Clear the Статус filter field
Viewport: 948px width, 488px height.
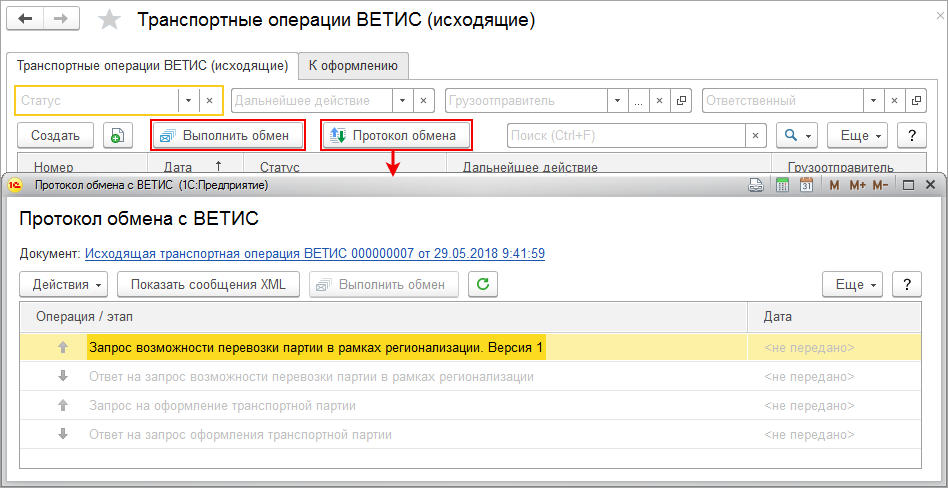pyautogui.click(x=210, y=101)
